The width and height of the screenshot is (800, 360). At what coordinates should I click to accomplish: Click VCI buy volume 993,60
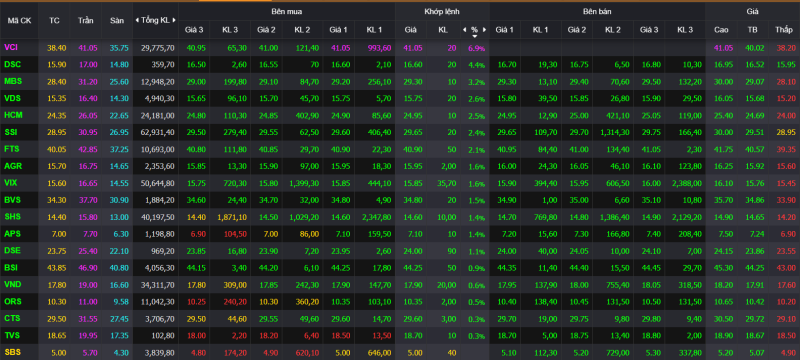pyautogui.click(x=380, y=48)
